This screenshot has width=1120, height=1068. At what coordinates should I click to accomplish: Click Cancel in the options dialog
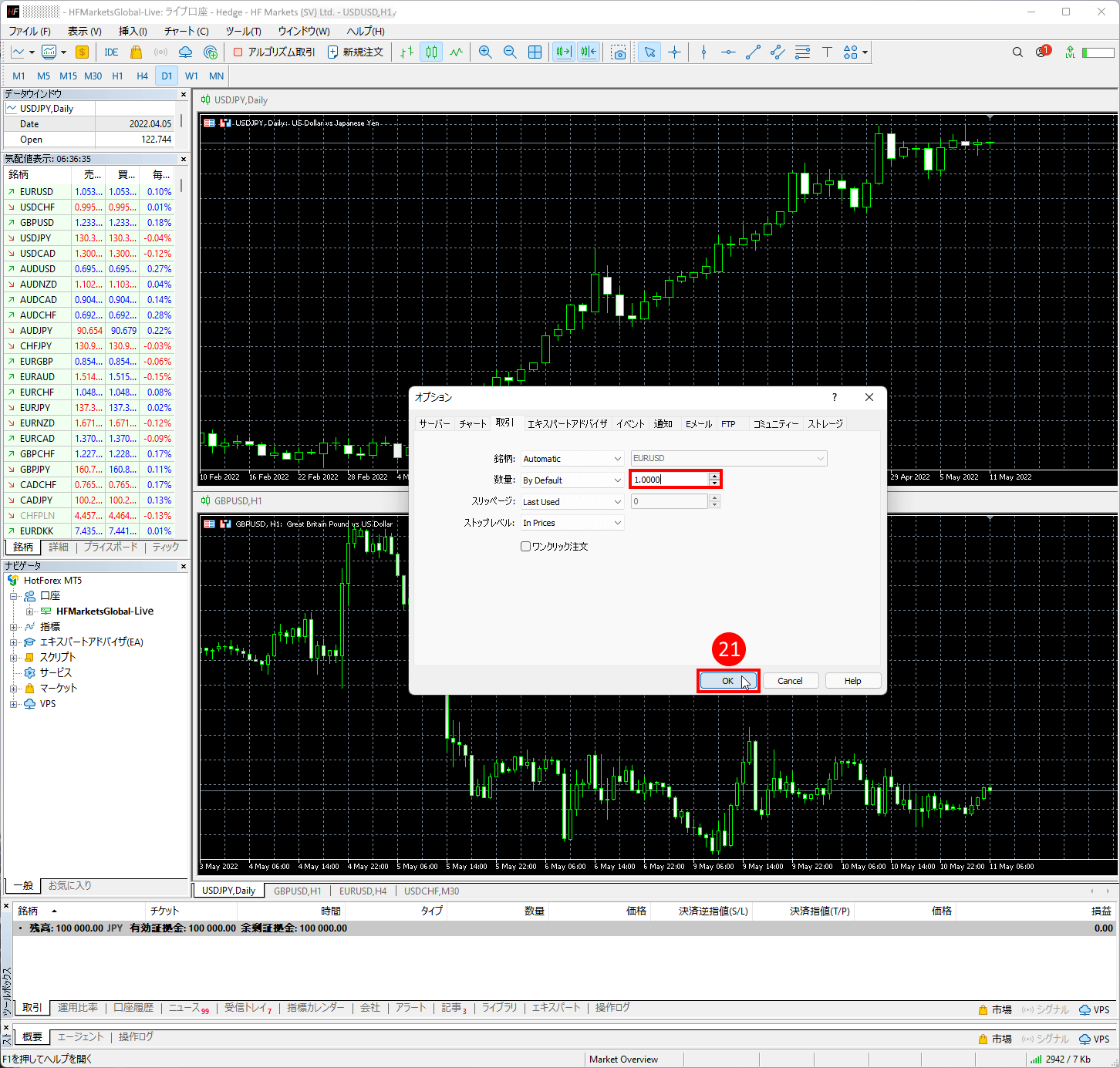pos(790,681)
